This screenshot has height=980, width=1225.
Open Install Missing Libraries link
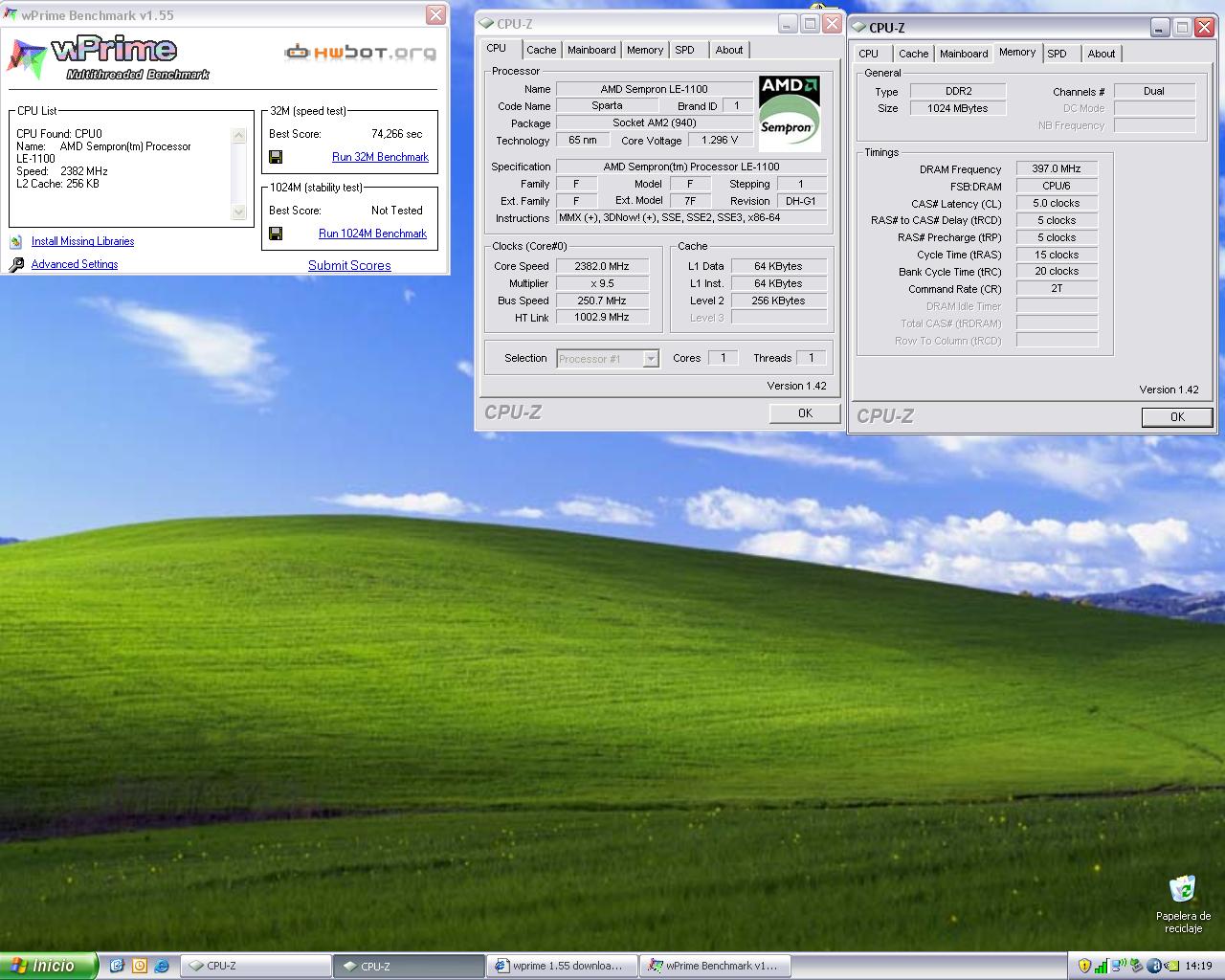82,241
